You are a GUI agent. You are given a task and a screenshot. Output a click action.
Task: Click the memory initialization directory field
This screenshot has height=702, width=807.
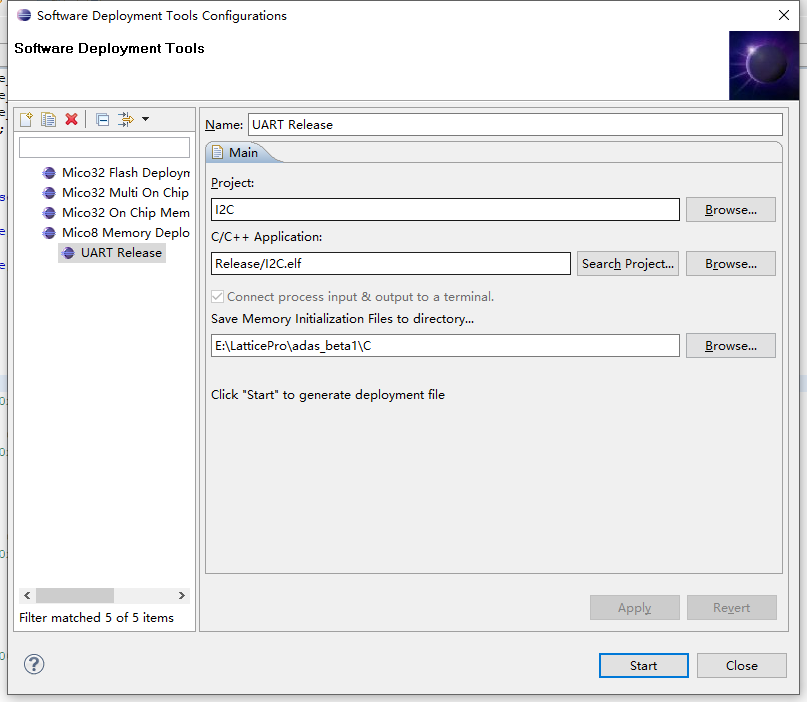tap(445, 345)
